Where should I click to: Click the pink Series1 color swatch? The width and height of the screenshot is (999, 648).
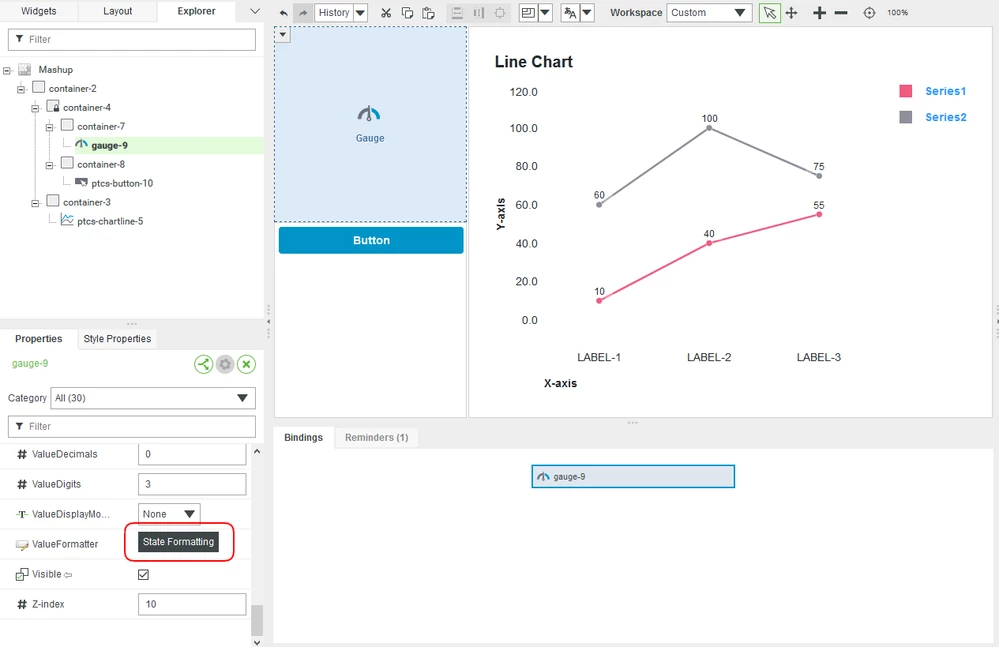click(905, 91)
